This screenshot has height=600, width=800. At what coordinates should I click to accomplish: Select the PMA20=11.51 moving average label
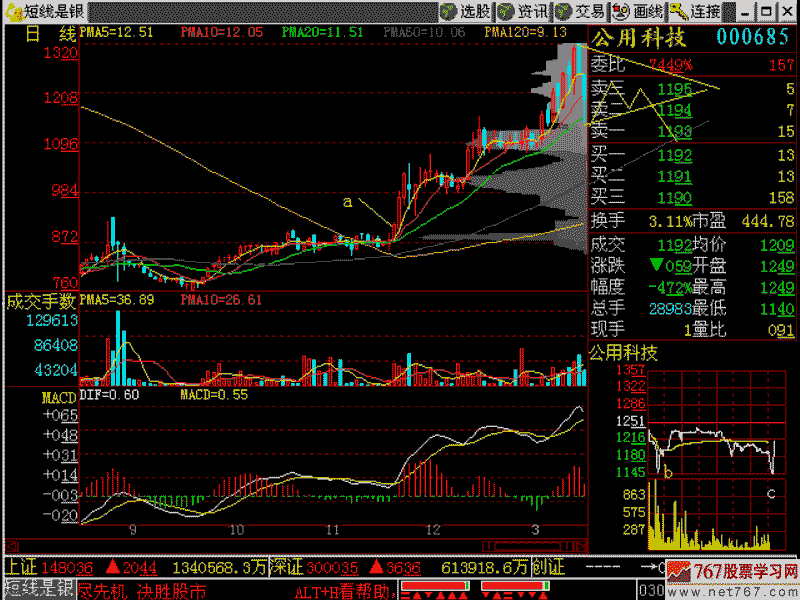point(322,32)
